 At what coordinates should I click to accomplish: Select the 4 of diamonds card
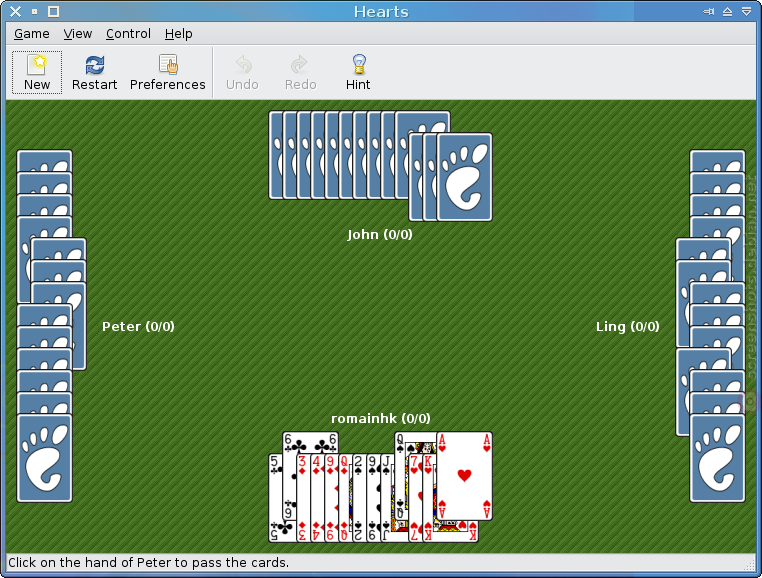(x=317, y=498)
